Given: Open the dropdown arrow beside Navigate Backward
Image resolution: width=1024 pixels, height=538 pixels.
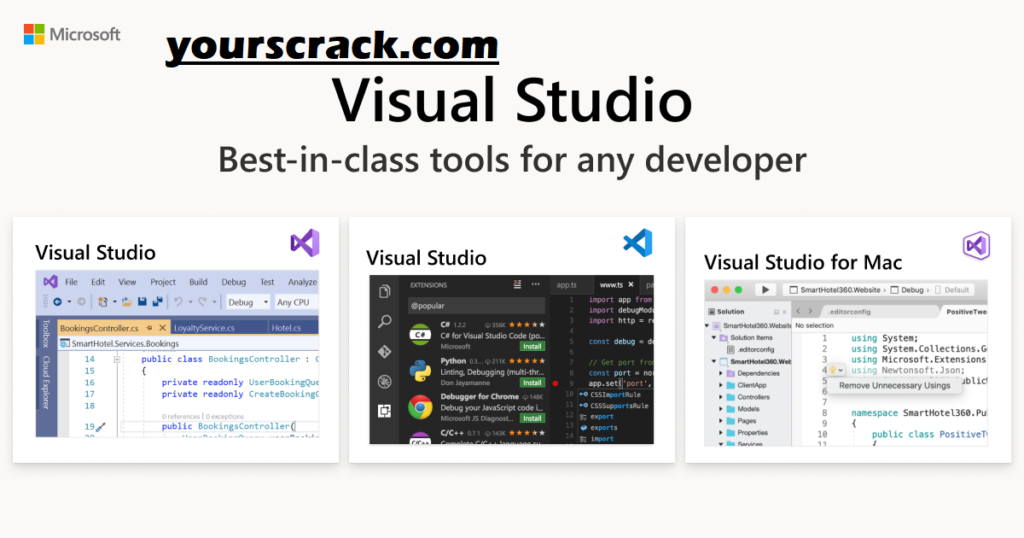Looking at the screenshot, I should pyautogui.click(x=69, y=302).
